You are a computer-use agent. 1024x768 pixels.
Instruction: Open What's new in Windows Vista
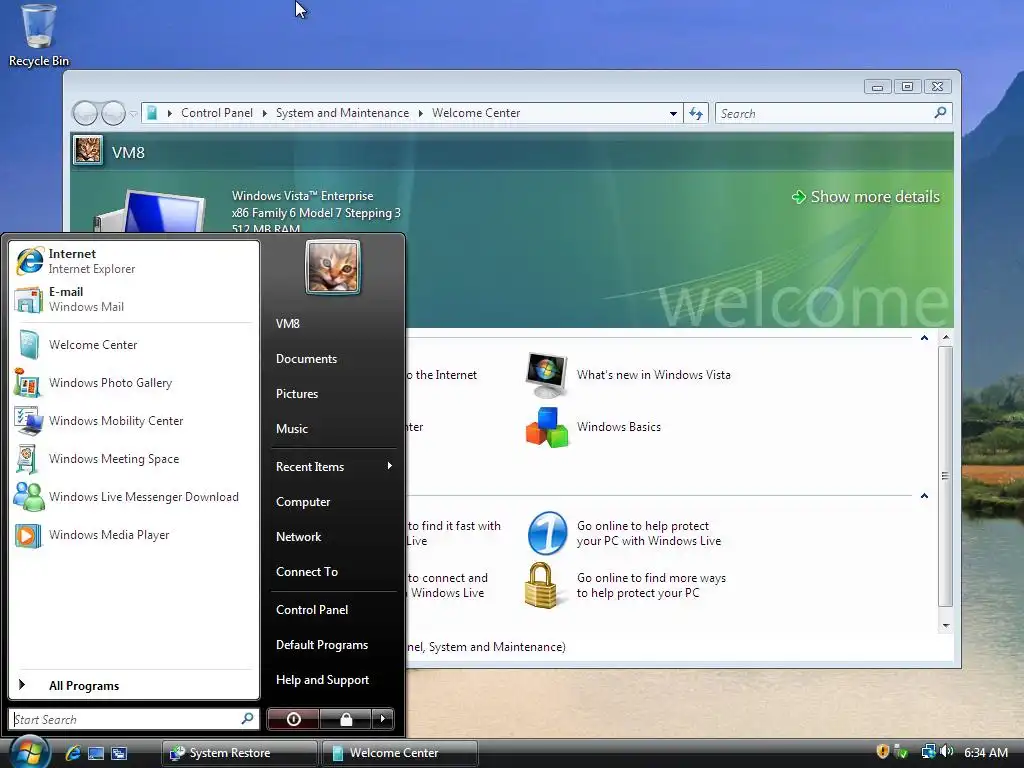point(628,375)
